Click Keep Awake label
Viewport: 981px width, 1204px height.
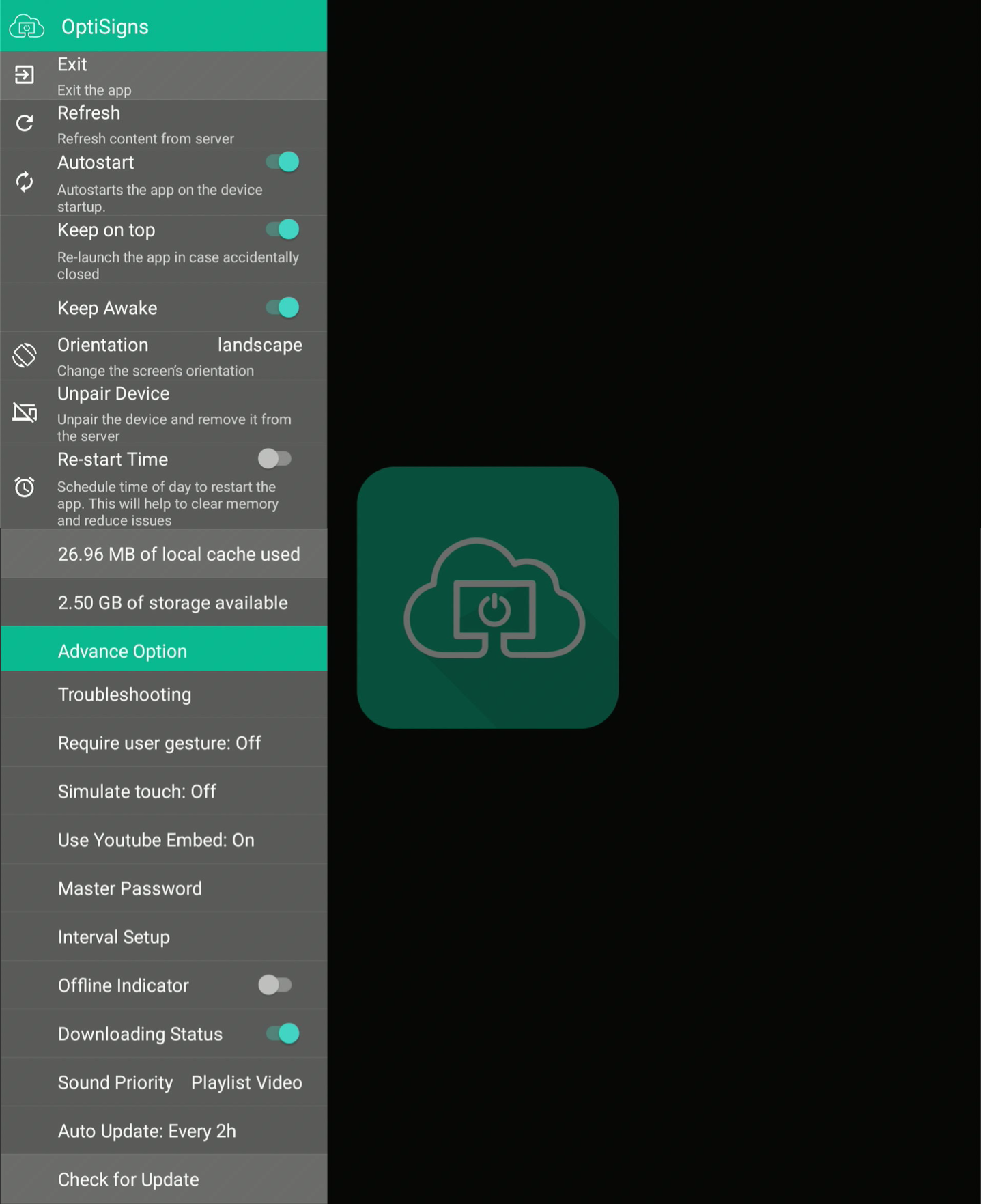(107, 308)
